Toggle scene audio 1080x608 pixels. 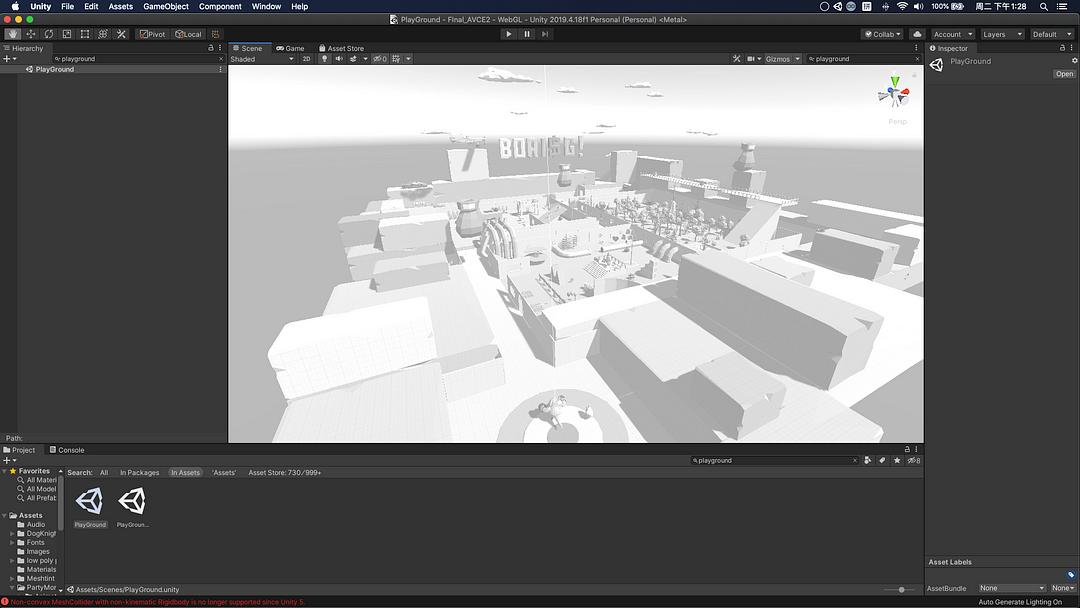click(x=339, y=59)
